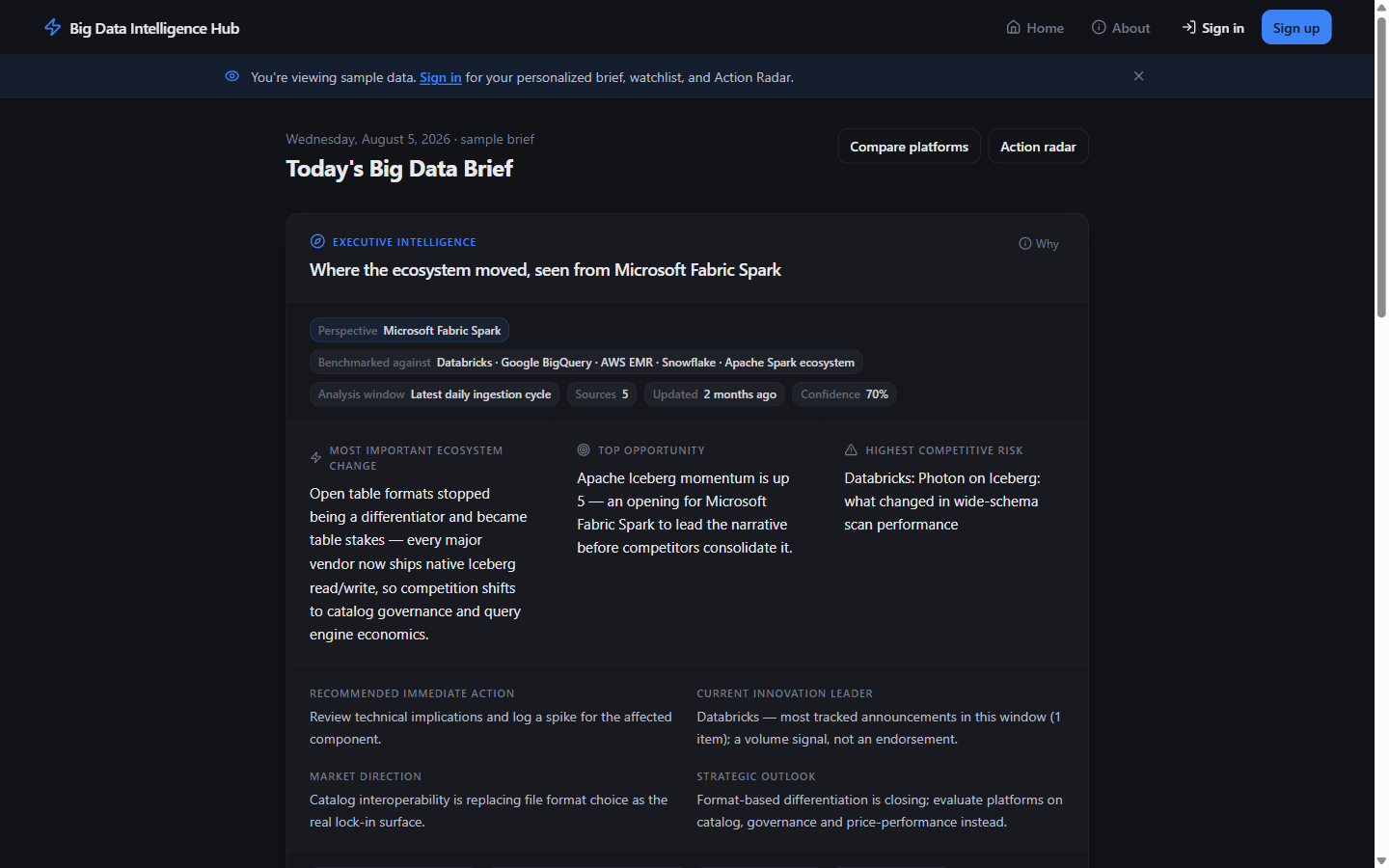Click the bolt icon beside Most Important Ecosystem Change
This screenshot has height=868, width=1389.
(315, 458)
